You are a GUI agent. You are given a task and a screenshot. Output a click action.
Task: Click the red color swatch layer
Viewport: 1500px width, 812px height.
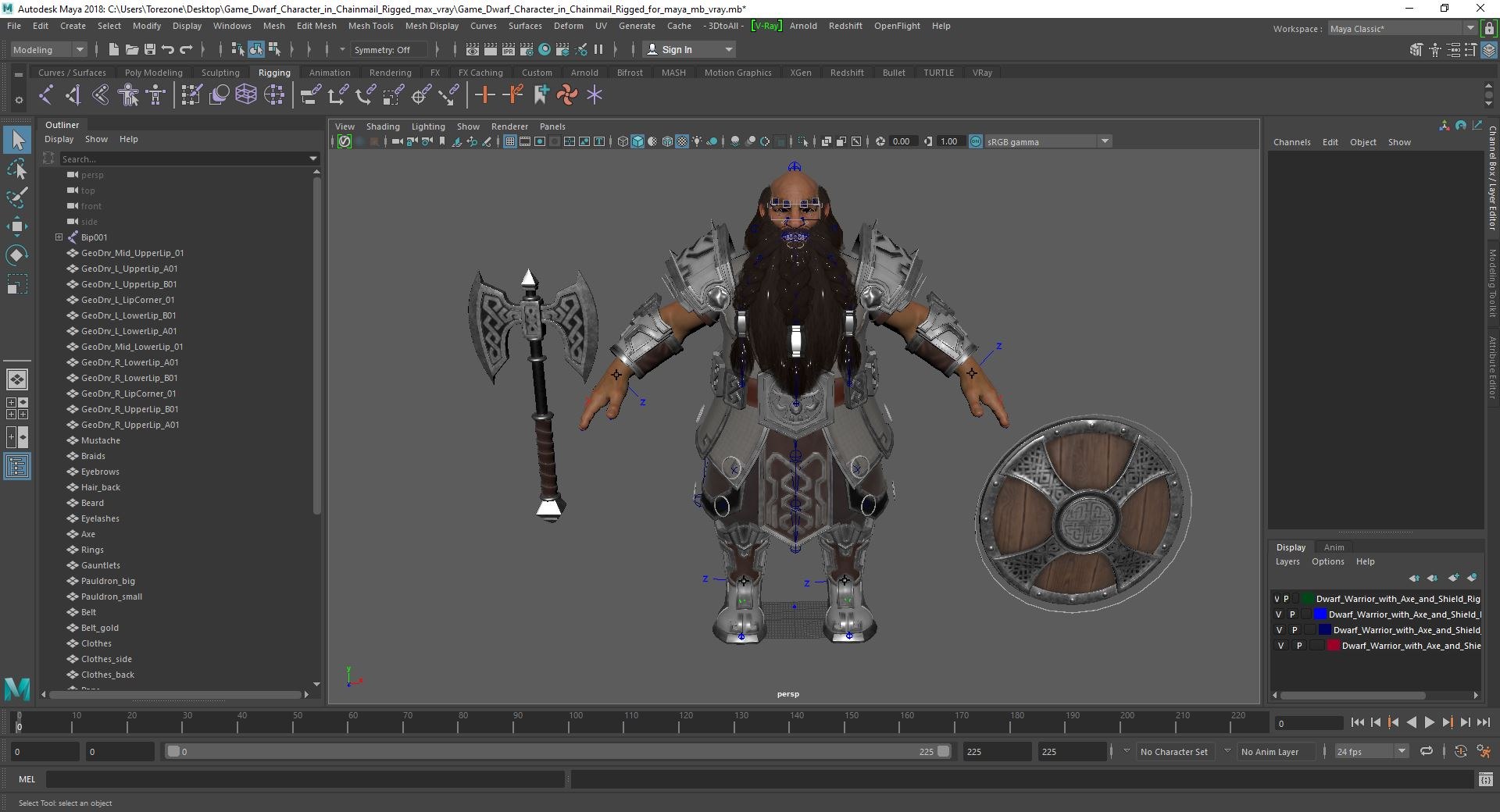1334,646
